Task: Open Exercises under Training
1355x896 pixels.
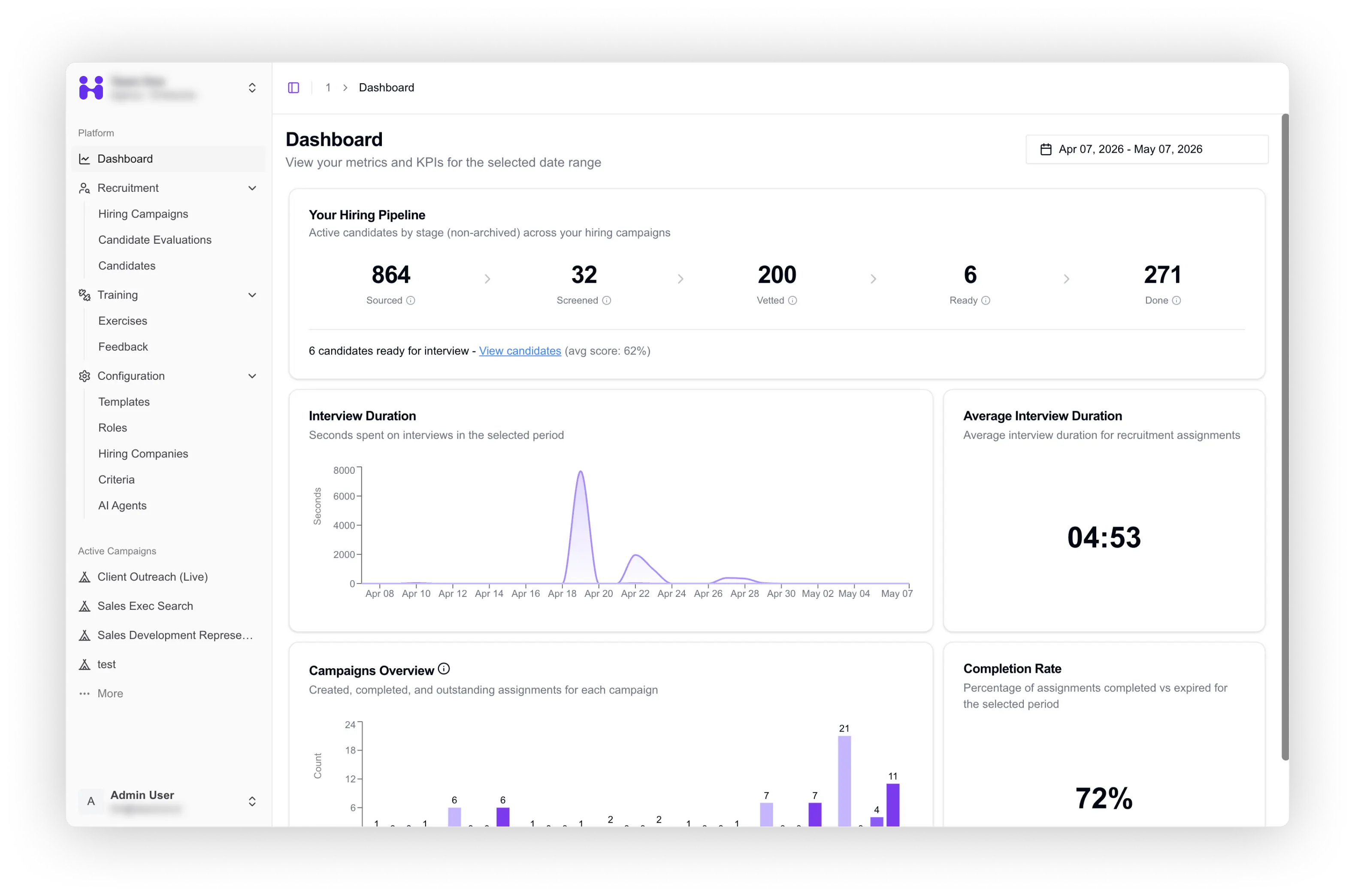Action: click(x=123, y=321)
